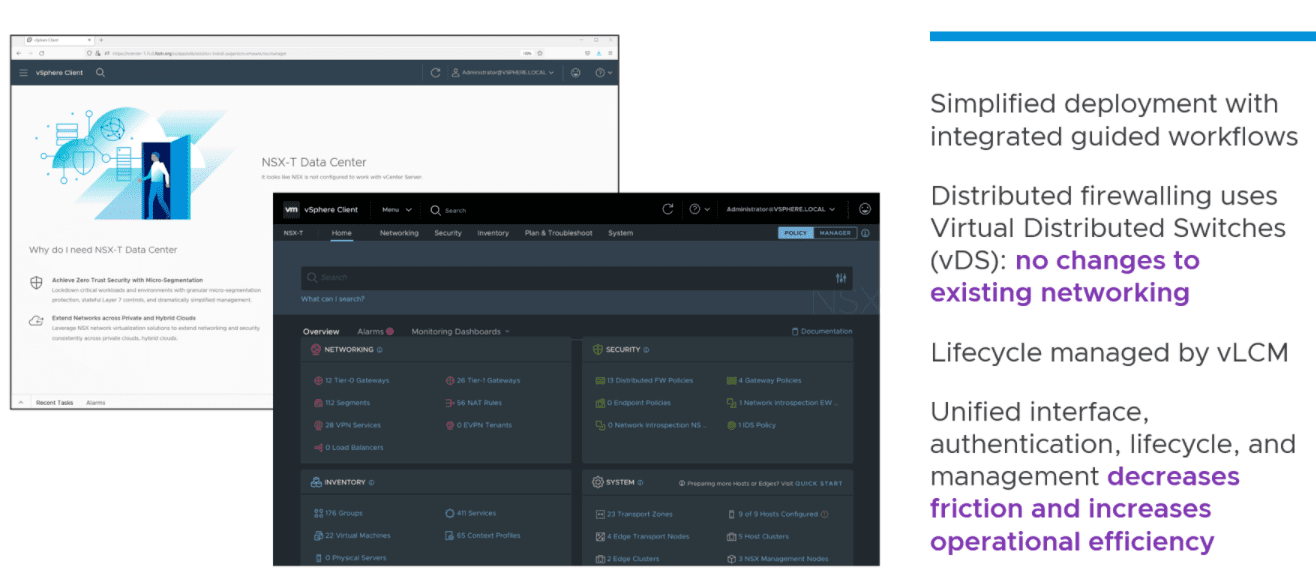Click 'What can I search?' link
This screenshot has height=571, width=1316.
333,299
